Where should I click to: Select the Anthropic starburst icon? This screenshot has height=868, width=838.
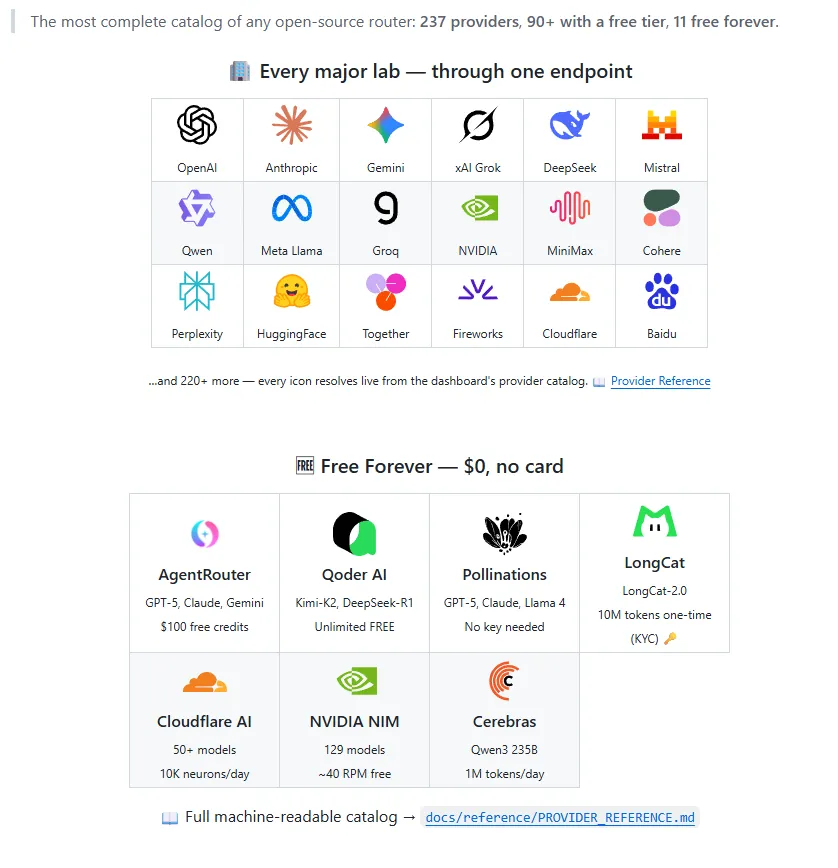(x=292, y=125)
